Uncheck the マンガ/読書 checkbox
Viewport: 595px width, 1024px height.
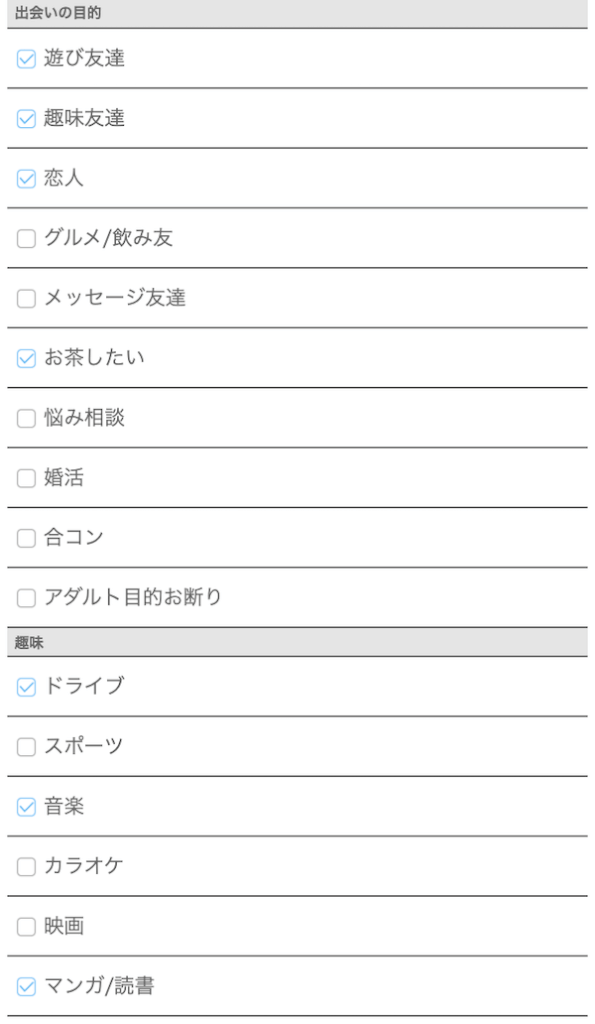pos(25,986)
